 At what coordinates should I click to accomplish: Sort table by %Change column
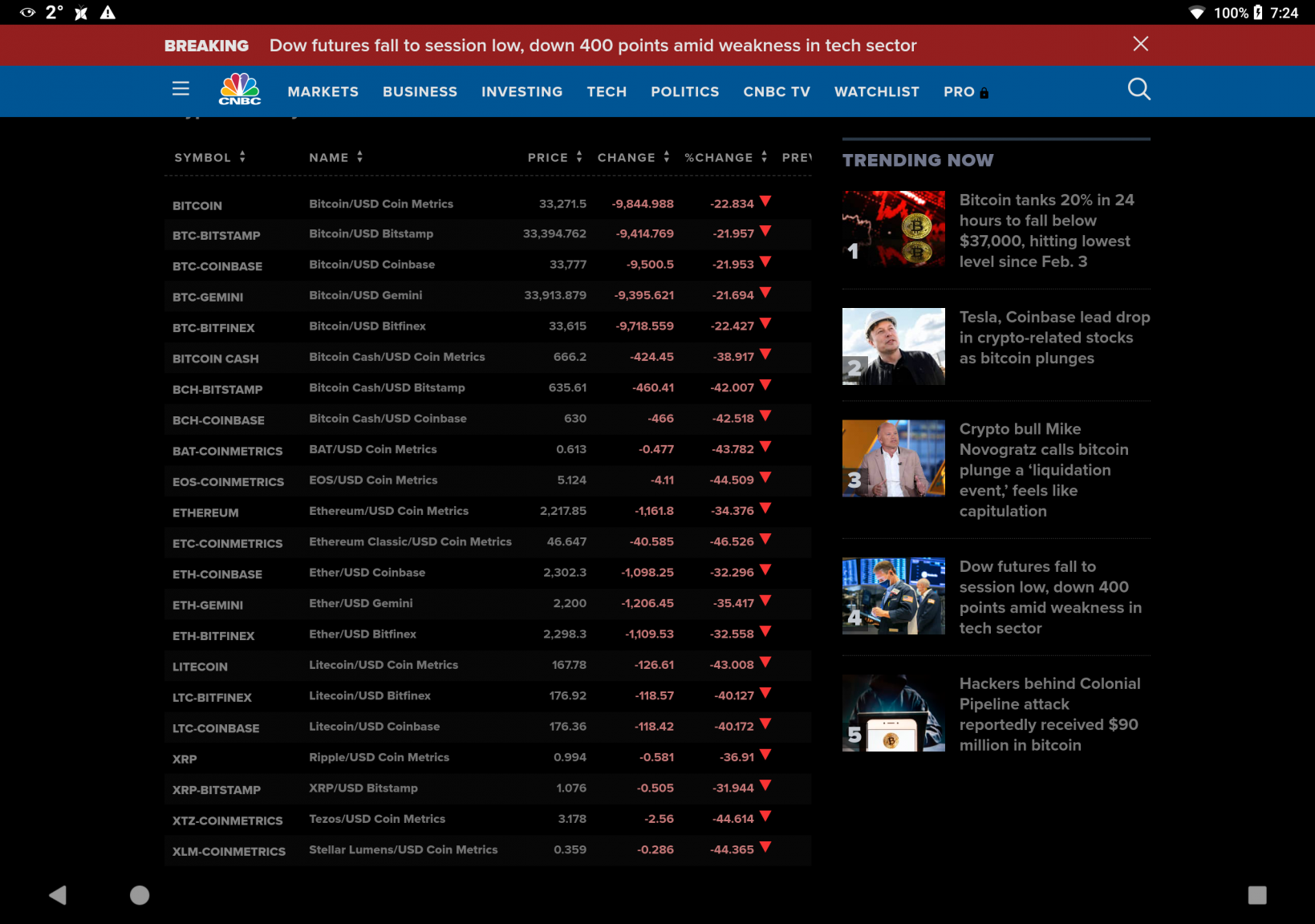coord(725,157)
